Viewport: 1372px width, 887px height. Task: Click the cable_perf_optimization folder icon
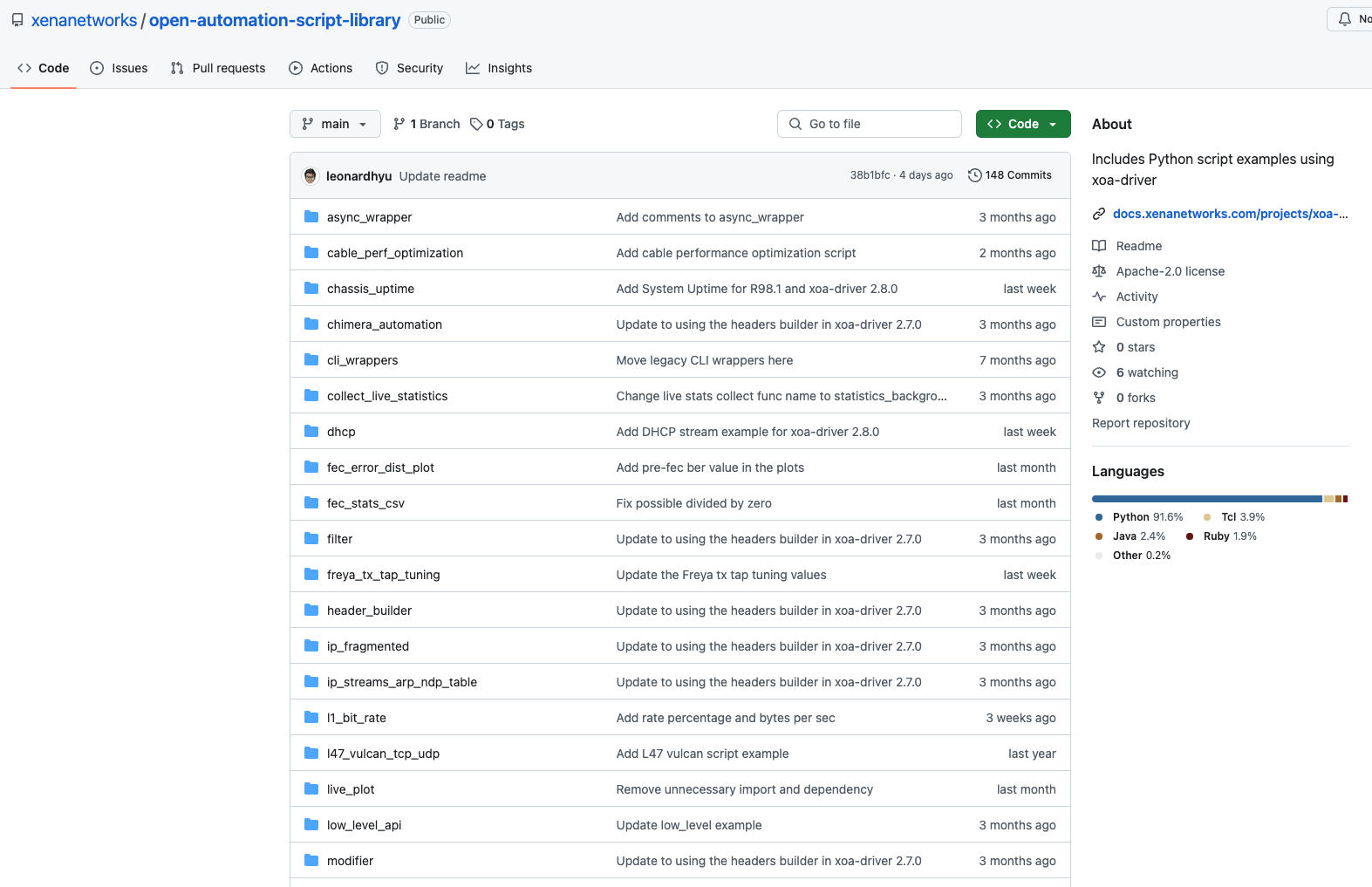311,252
